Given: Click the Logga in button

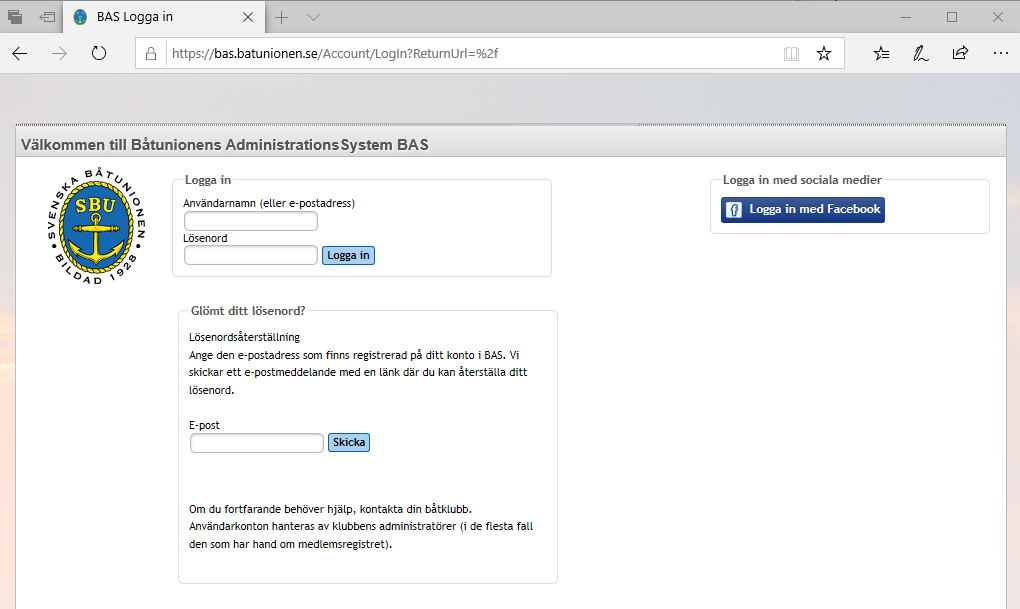Looking at the screenshot, I should 348,255.
